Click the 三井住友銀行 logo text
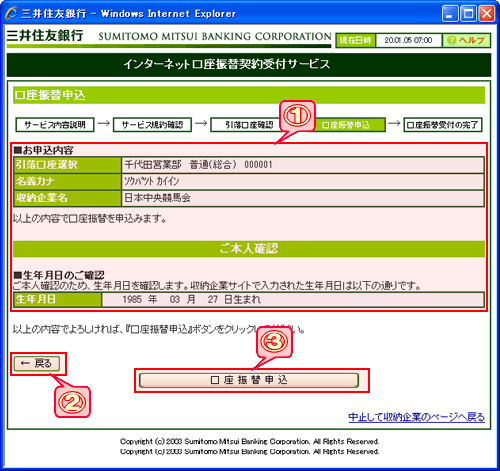Viewport: 500px width, 471px height. [x=45, y=35]
